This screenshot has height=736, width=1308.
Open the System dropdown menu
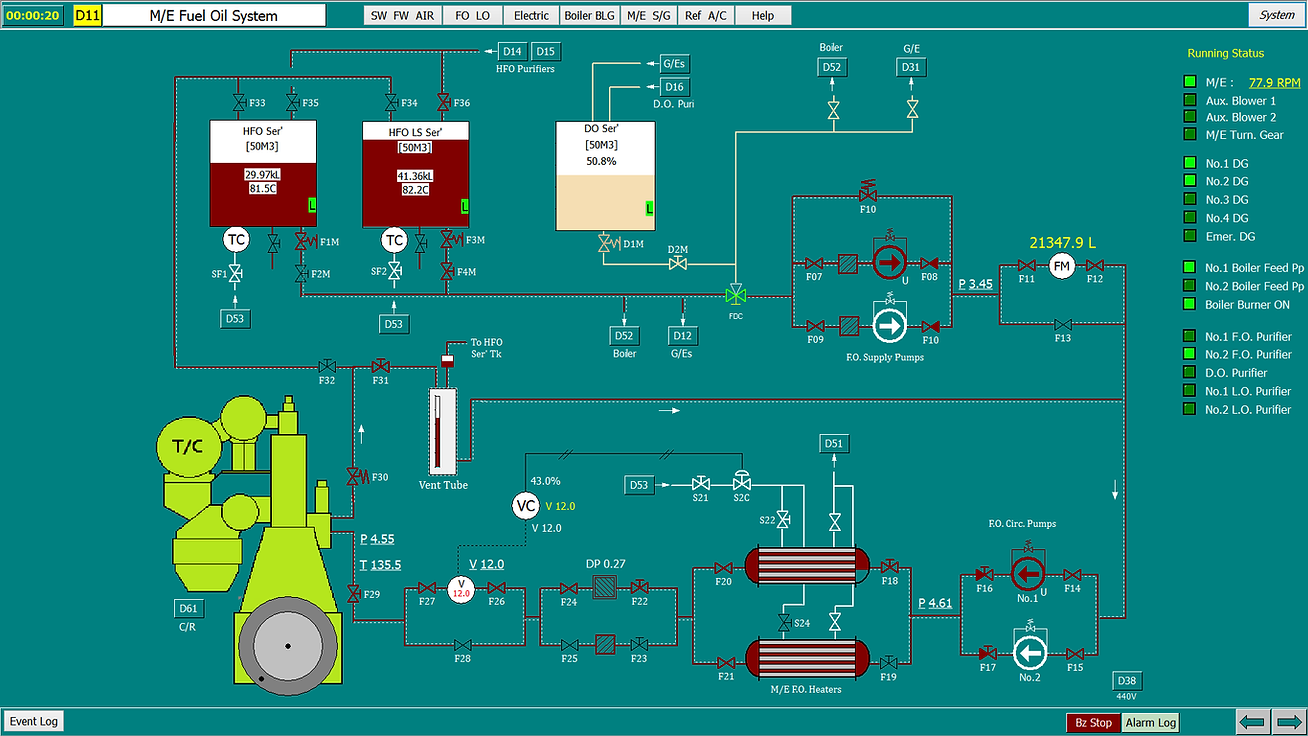click(1277, 15)
